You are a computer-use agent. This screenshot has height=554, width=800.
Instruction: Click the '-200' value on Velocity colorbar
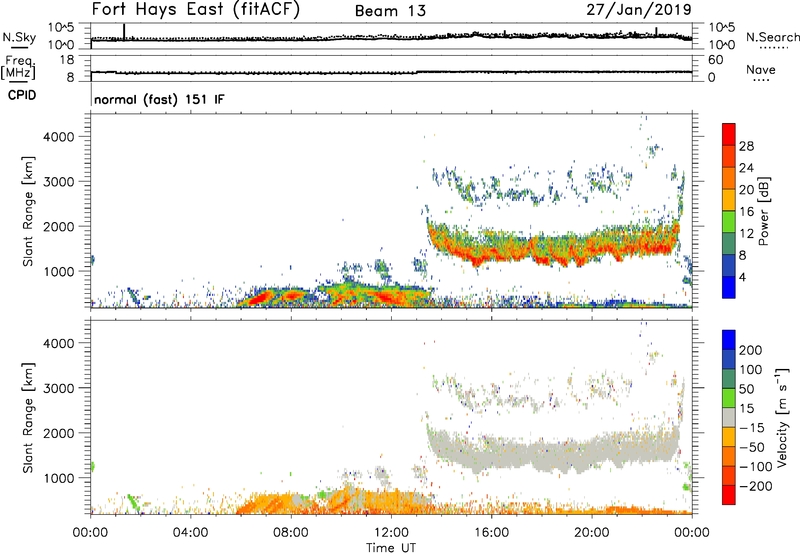pos(755,486)
